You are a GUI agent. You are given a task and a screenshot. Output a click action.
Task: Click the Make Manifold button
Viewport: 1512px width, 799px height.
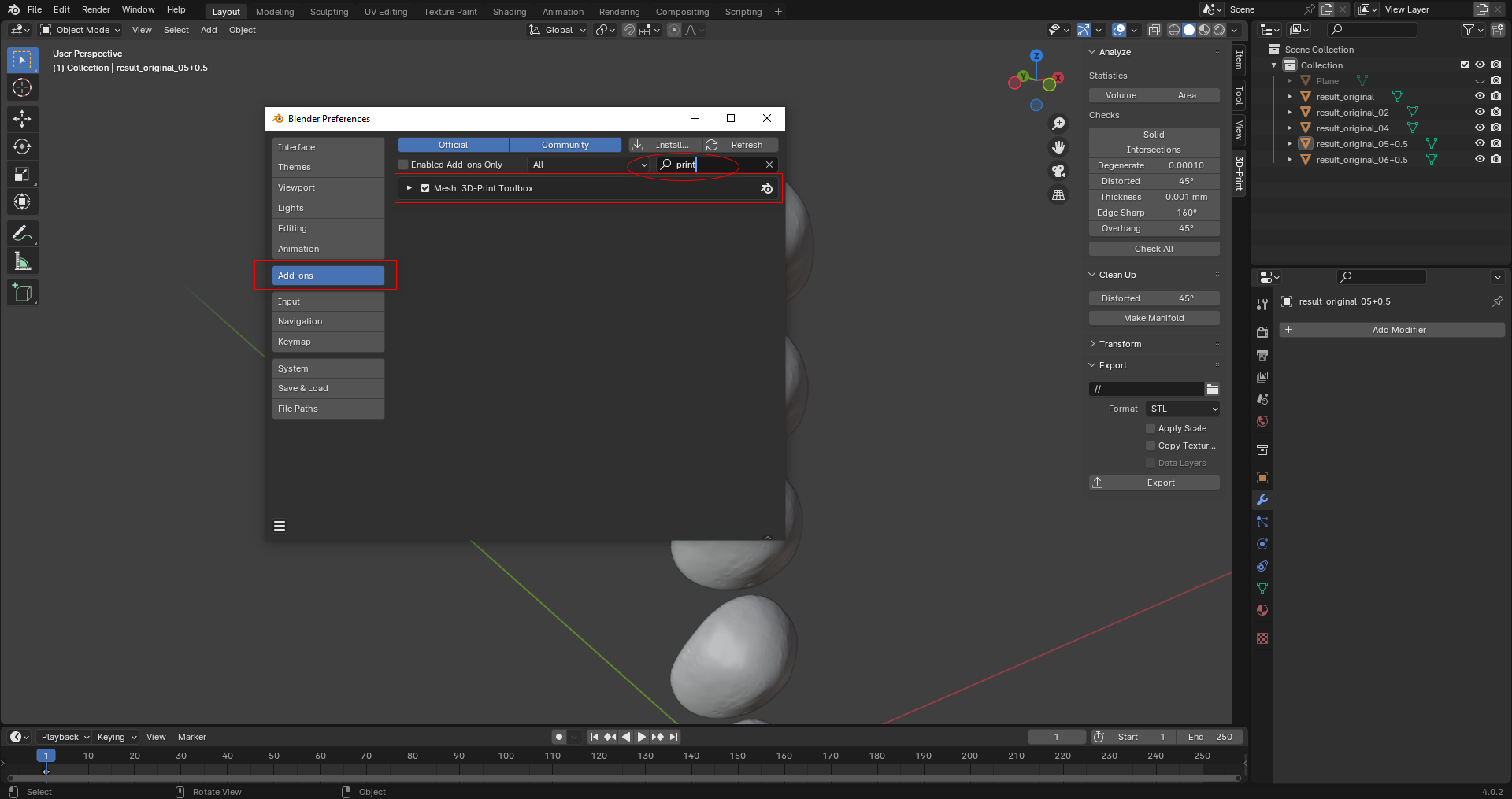(1154, 318)
